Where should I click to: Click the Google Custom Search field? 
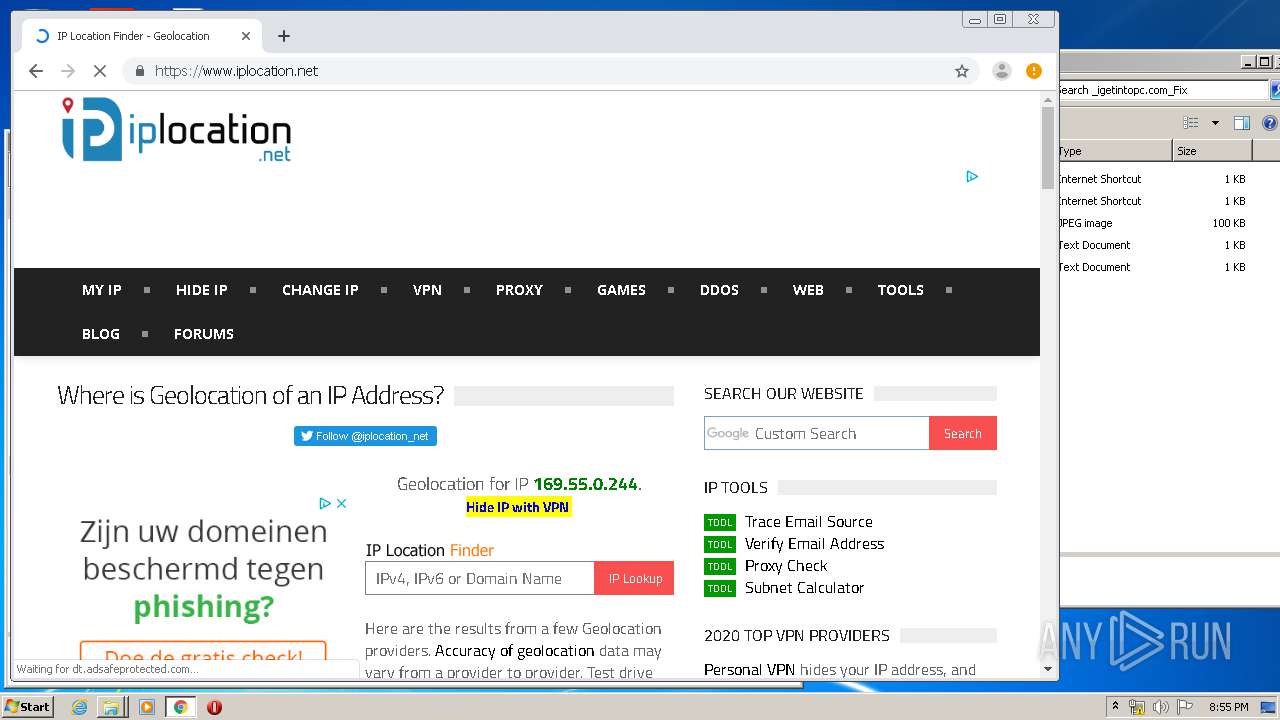817,433
